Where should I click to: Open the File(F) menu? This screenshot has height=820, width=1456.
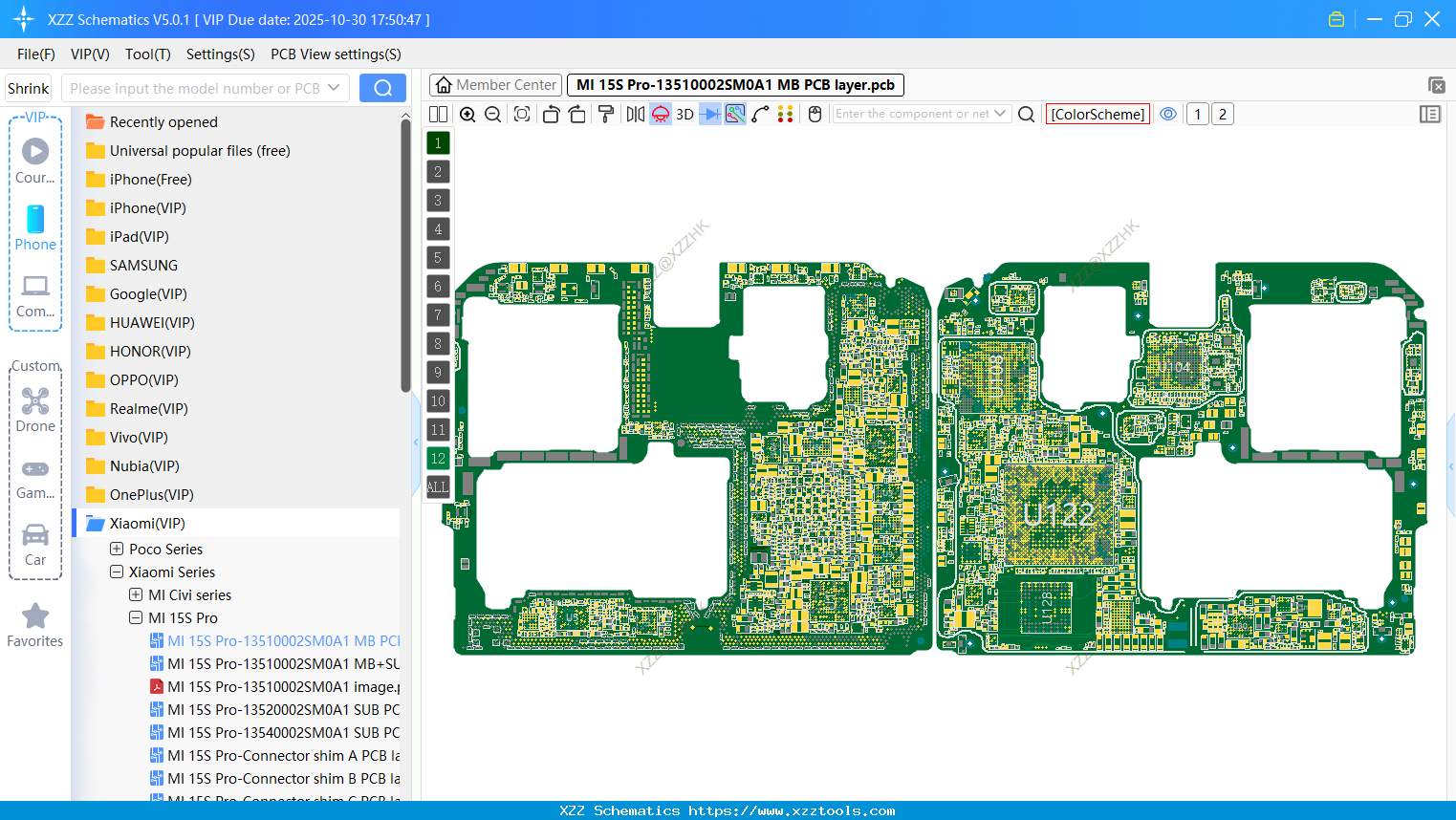[36, 54]
